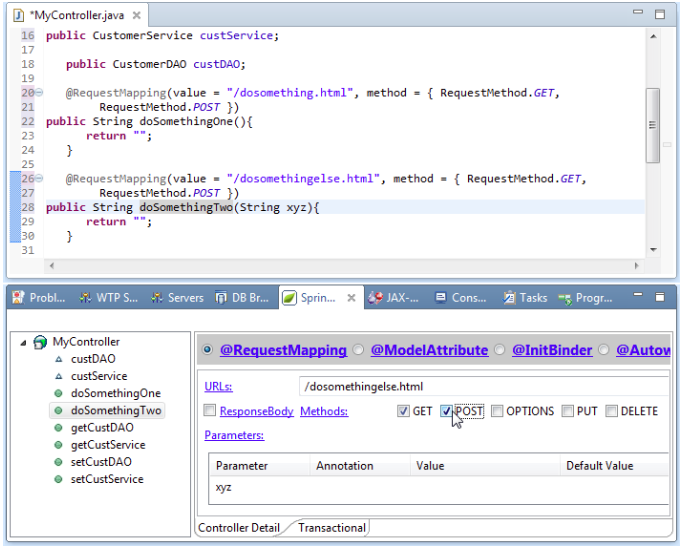Select getCustService method in the tree

[108, 445]
